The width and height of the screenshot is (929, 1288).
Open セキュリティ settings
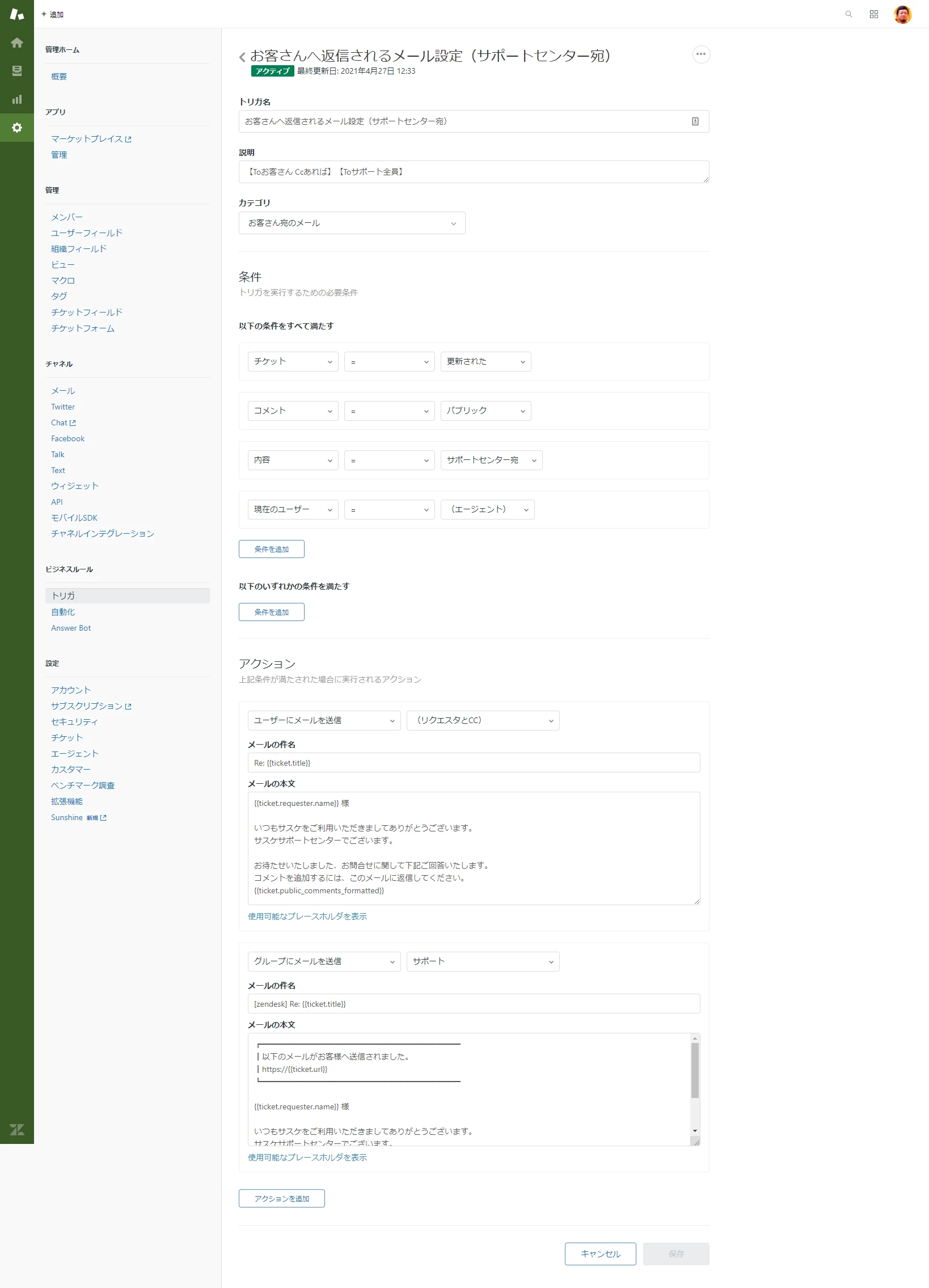pos(74,722)
